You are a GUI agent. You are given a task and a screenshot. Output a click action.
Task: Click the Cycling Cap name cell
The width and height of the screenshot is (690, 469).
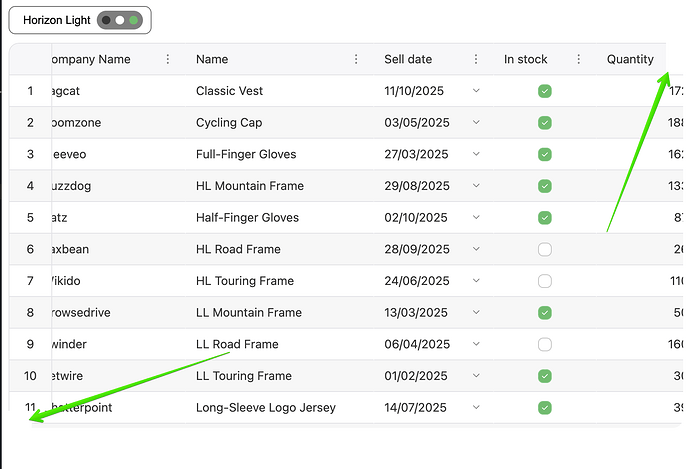point(279,123)
